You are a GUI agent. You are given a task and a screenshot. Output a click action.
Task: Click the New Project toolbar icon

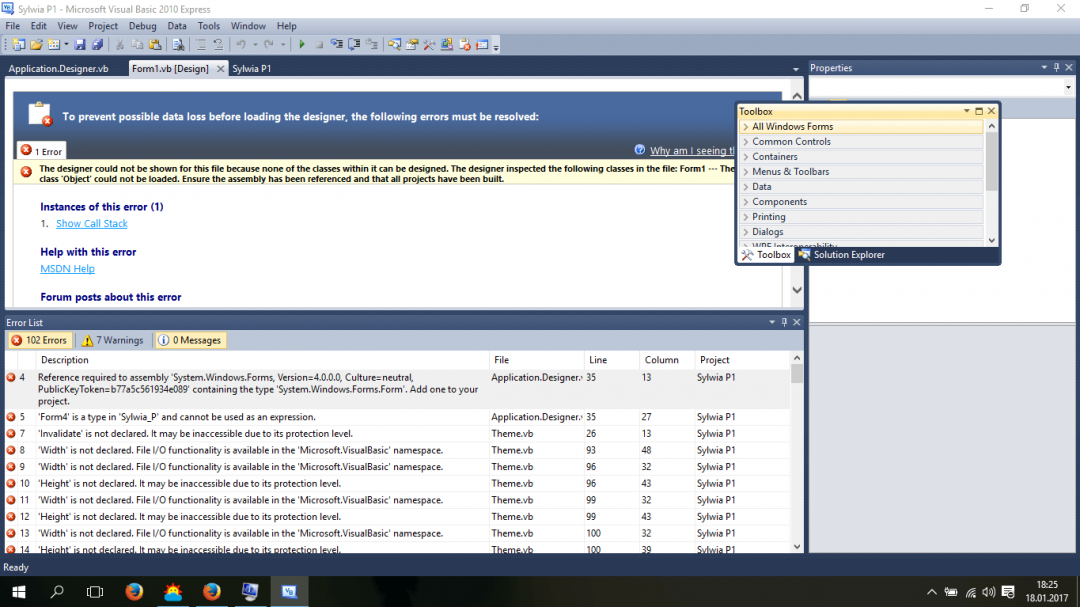pyautogui.click(x=18, y=45)
